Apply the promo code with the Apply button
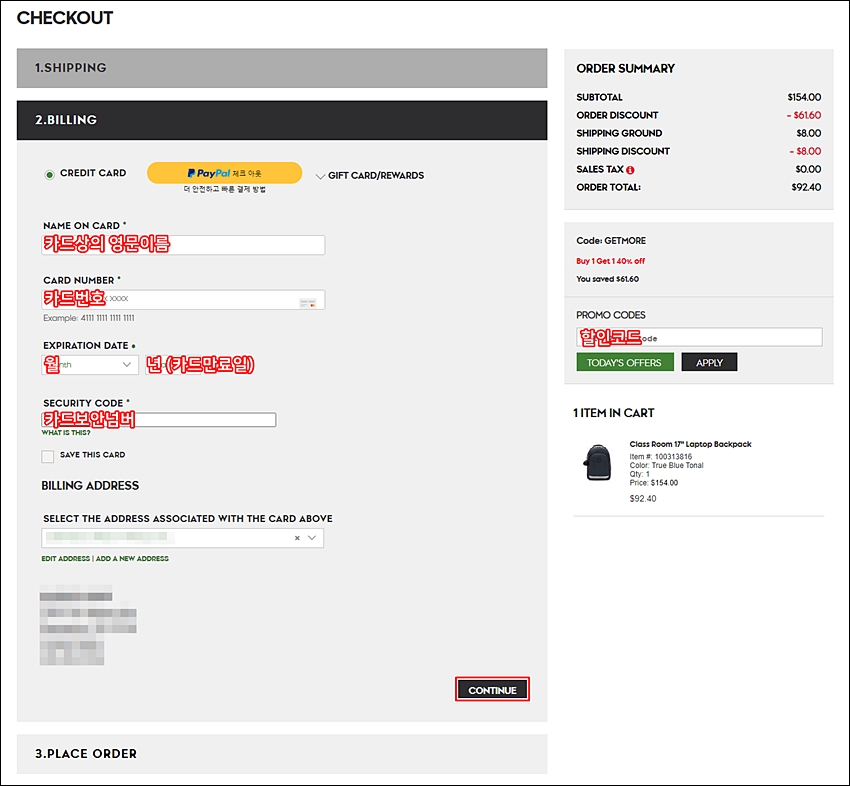Screen dimensions: 850x786 coord(709,363)
